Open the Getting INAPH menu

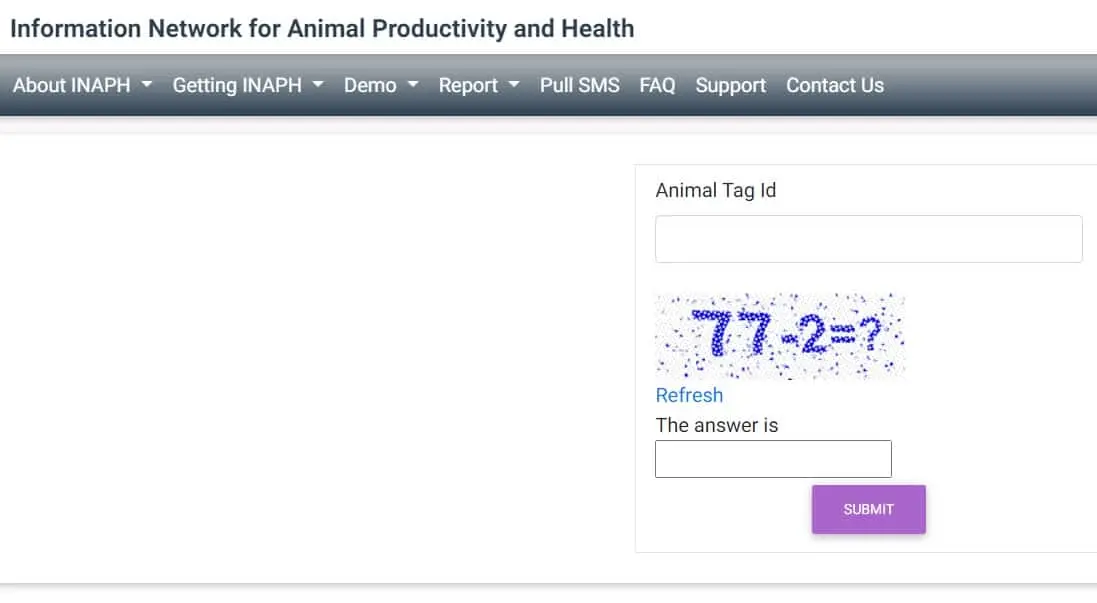[237, 86]
